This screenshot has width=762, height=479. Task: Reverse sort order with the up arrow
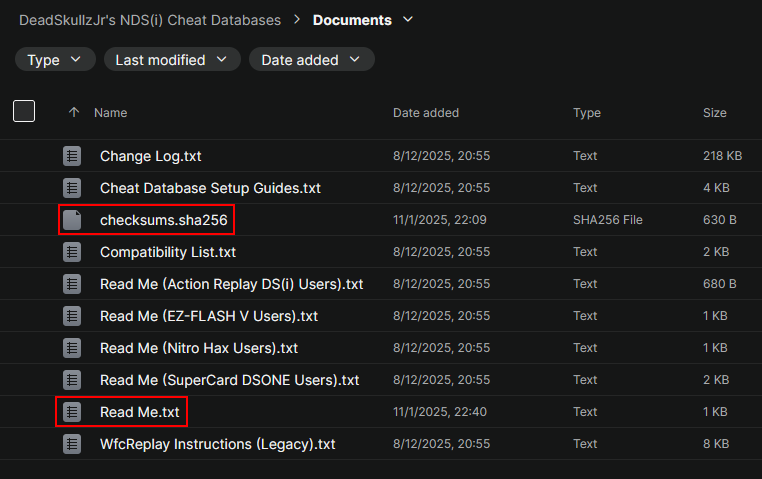(x=74, y=113)
